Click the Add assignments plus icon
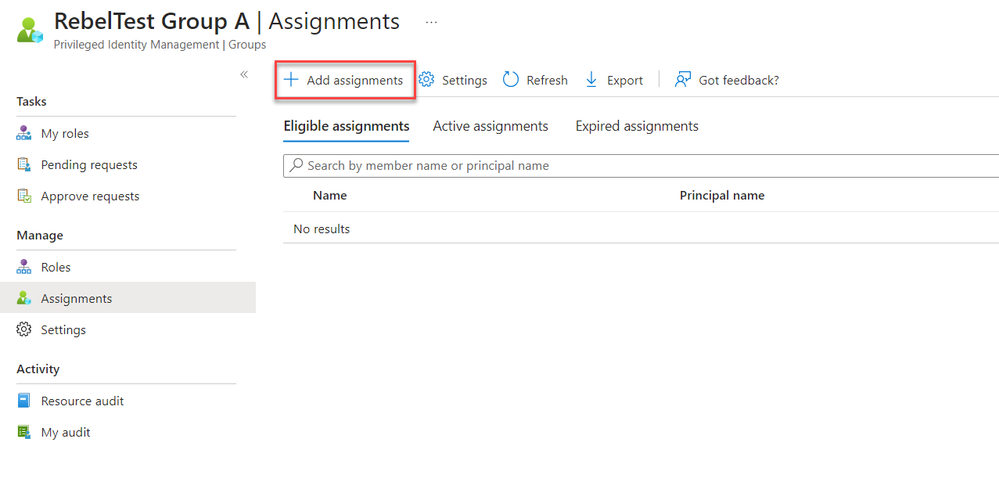The image size is (999, 493). coord(291,80)
